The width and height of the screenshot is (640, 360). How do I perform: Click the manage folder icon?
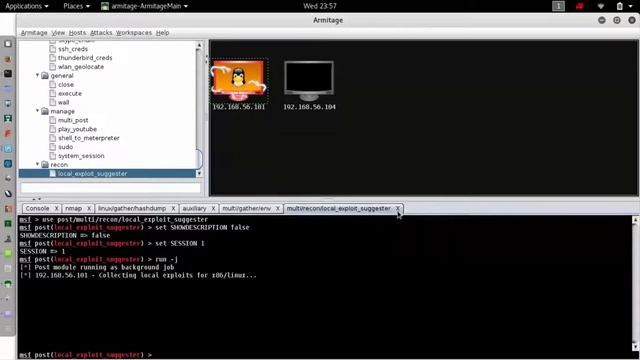45,111
